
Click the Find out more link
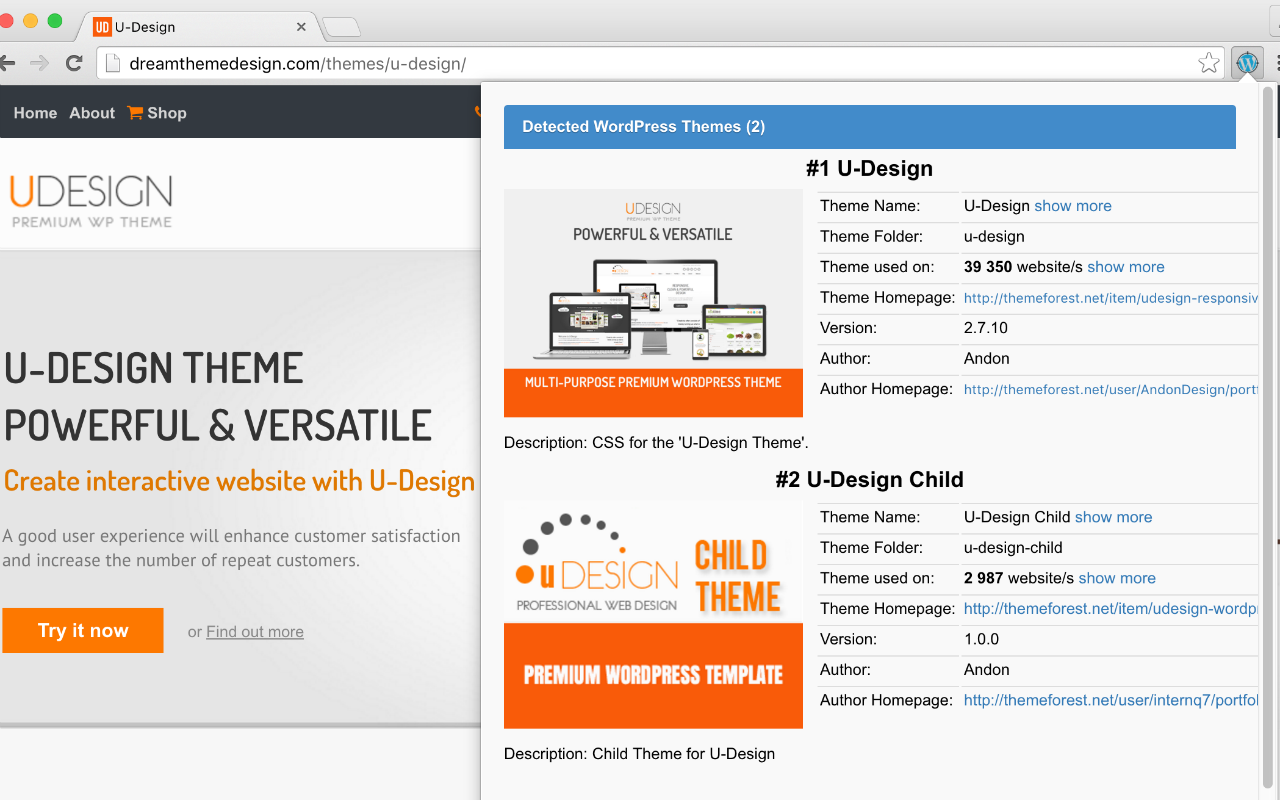click(x=254, y=631)
